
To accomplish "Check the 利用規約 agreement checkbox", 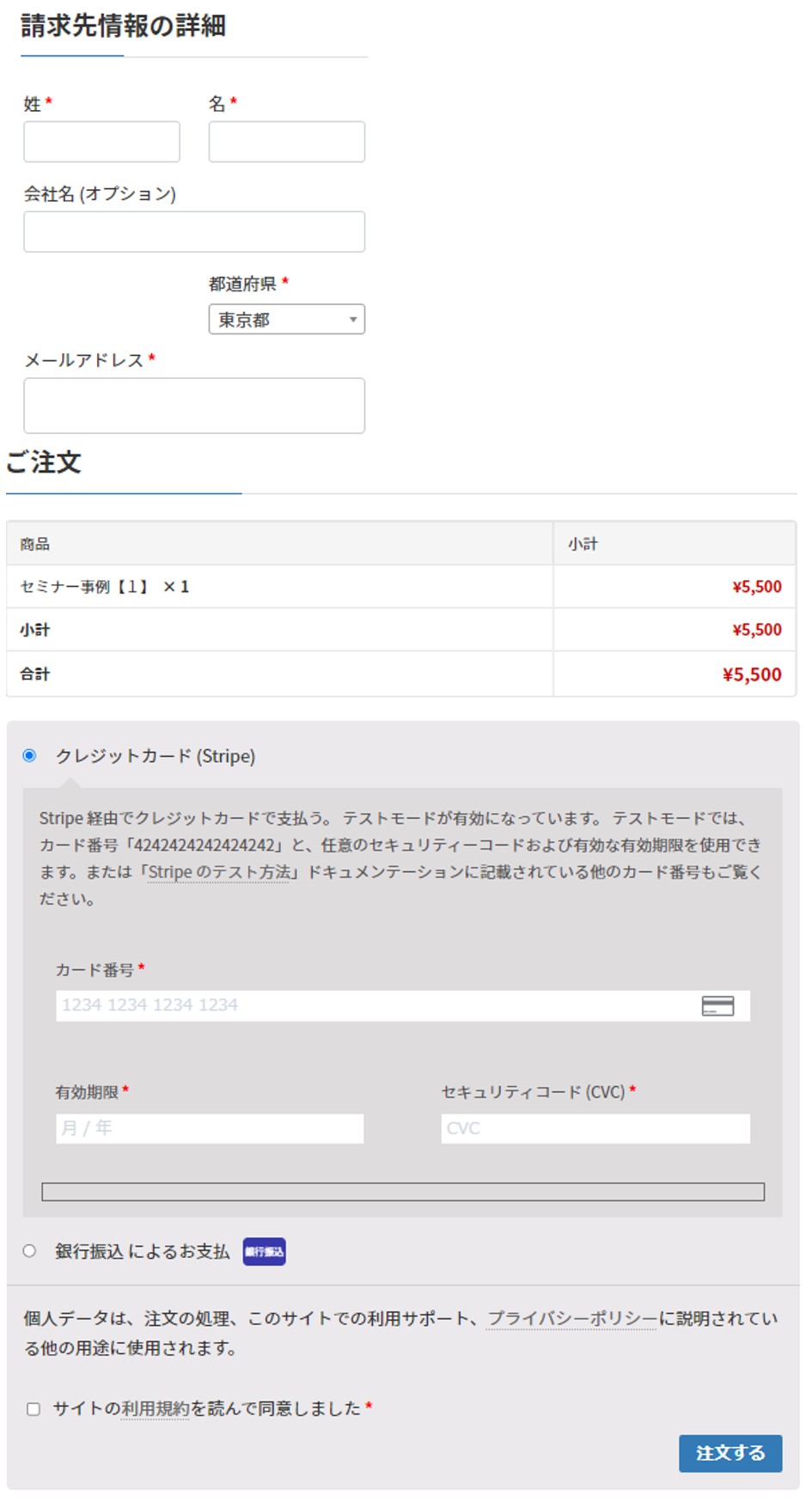I will tap(34, 1408).
